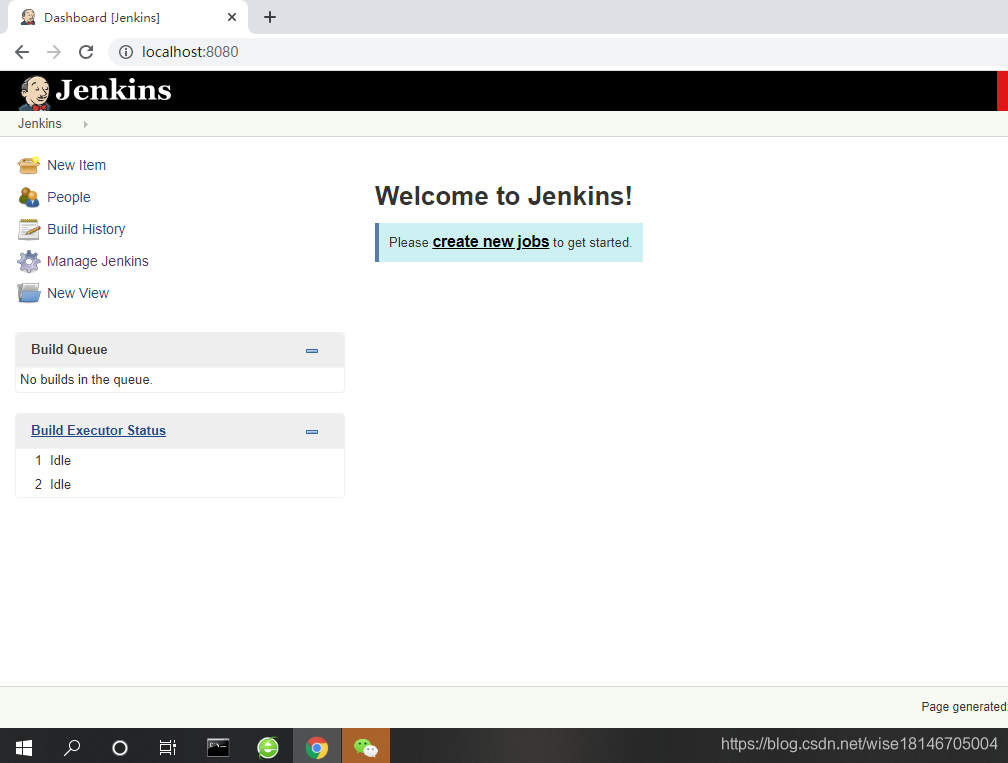The image size is (1008, 763).
Task: Click the Manage Jenkins gear icon
Action: click(x=29, y=262)
